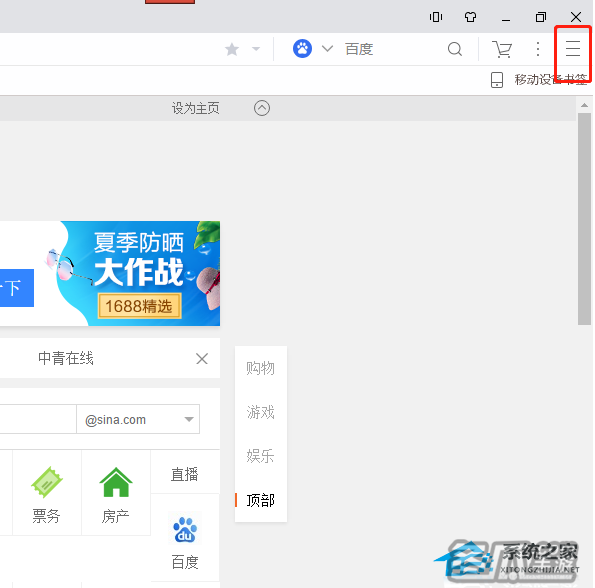Close the 中青在线 panel
The image size is (595, 588).
pos(202,358)
